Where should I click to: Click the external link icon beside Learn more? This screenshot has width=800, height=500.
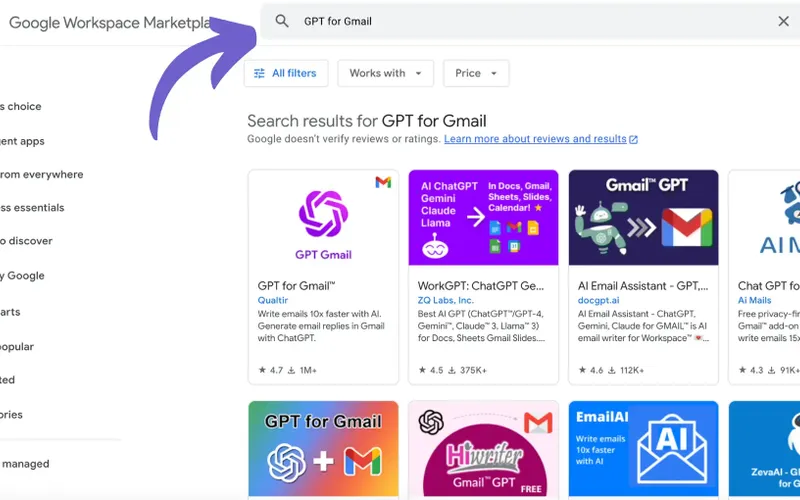633,139
